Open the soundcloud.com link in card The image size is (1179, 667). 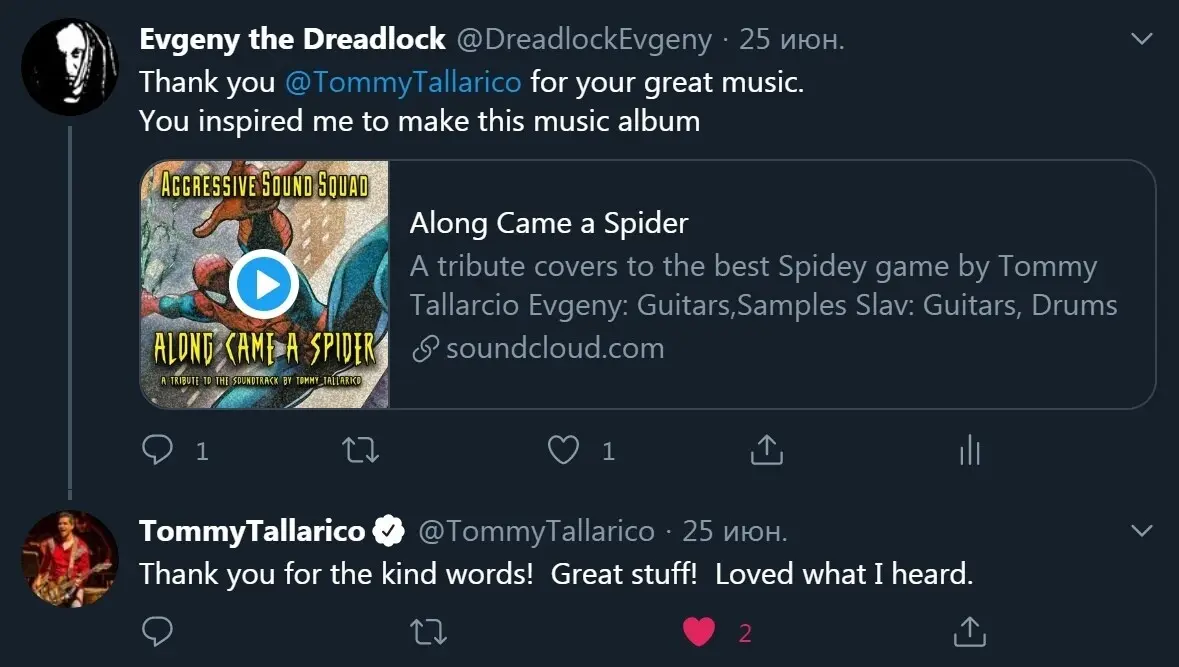tap(554, 348)
